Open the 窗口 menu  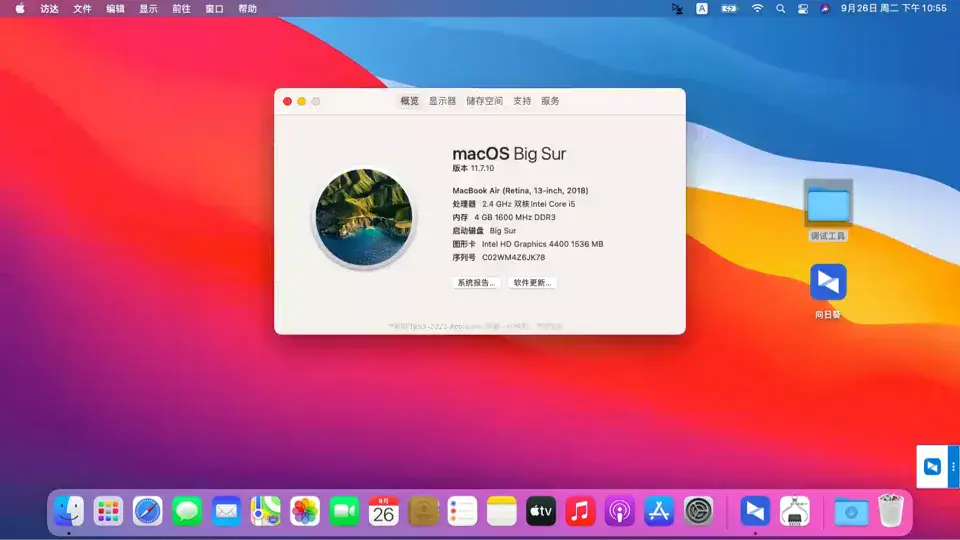pyautogui.click(x=214, y=9)
